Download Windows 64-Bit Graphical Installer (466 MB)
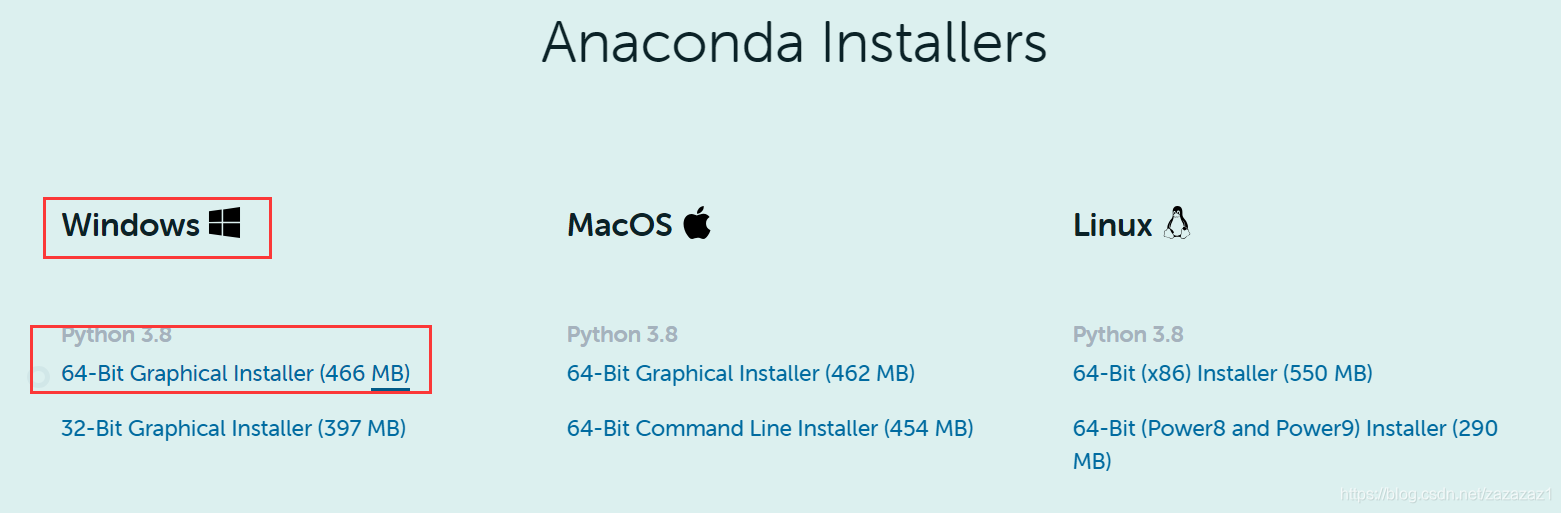This screenshot has width=1561, height=513. pyautogui.click(x=236, y=374)
